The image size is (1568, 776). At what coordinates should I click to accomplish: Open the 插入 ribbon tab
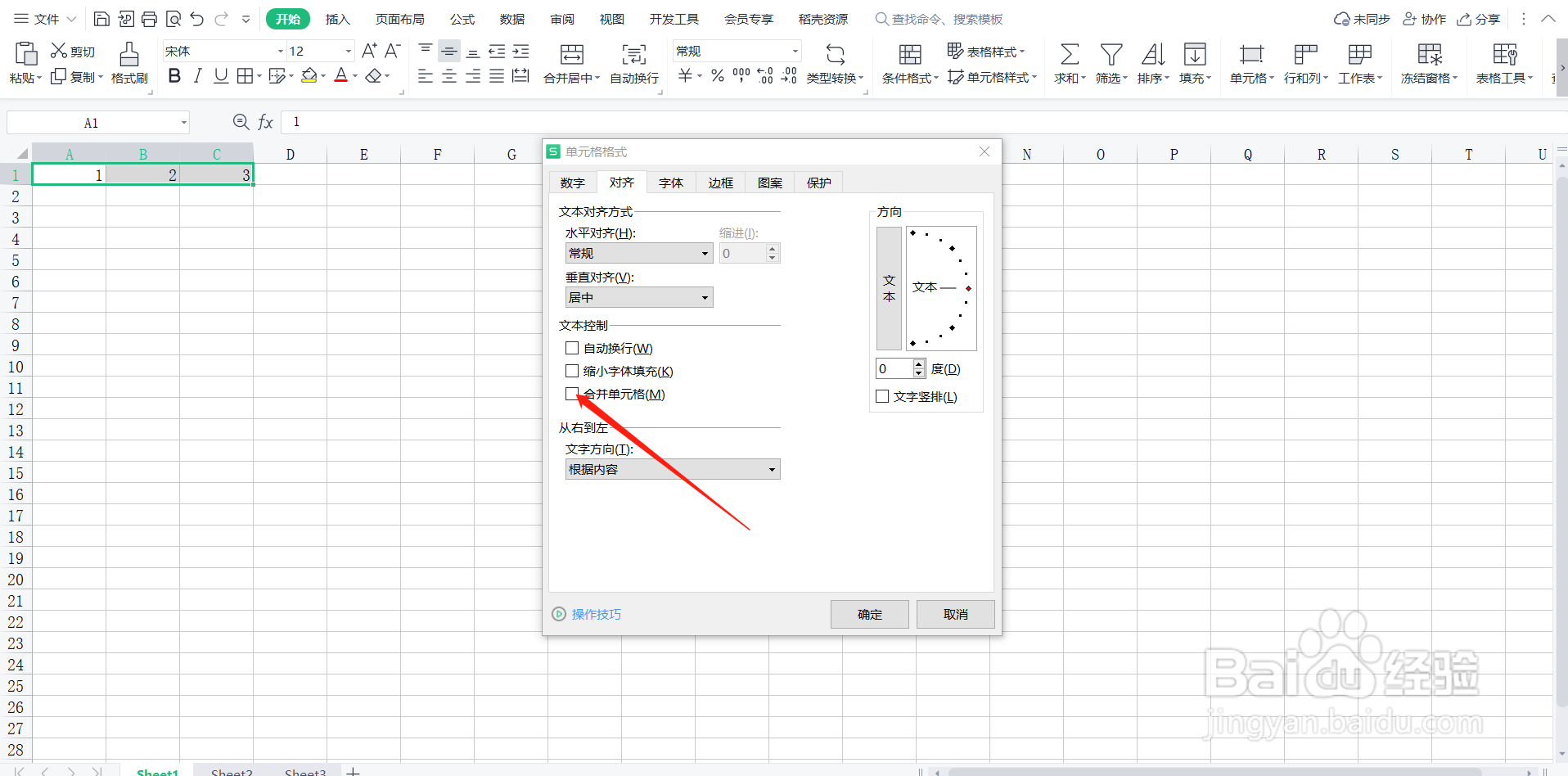point(337,19)
